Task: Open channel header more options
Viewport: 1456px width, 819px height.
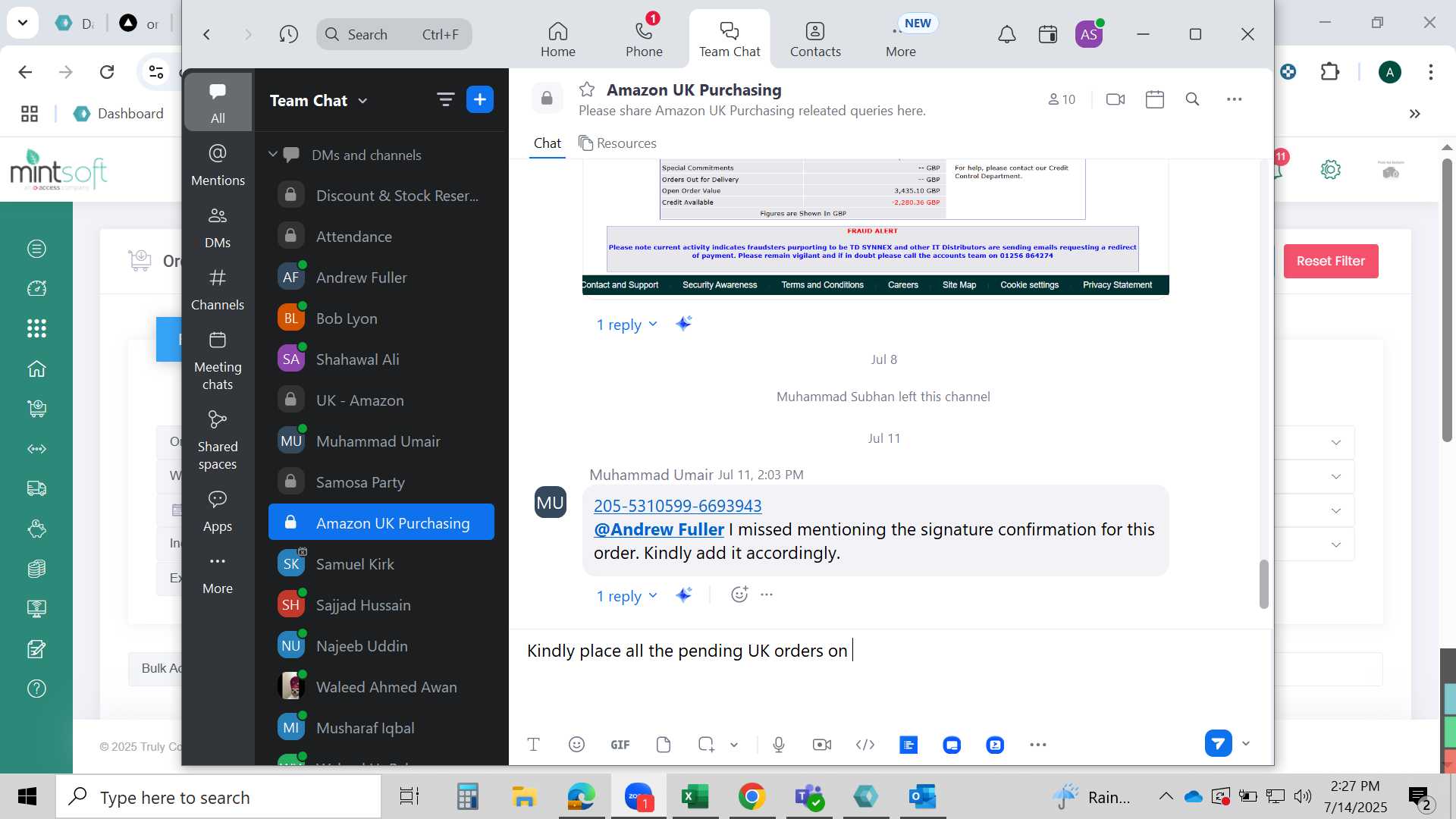Action: [1235, 99]
